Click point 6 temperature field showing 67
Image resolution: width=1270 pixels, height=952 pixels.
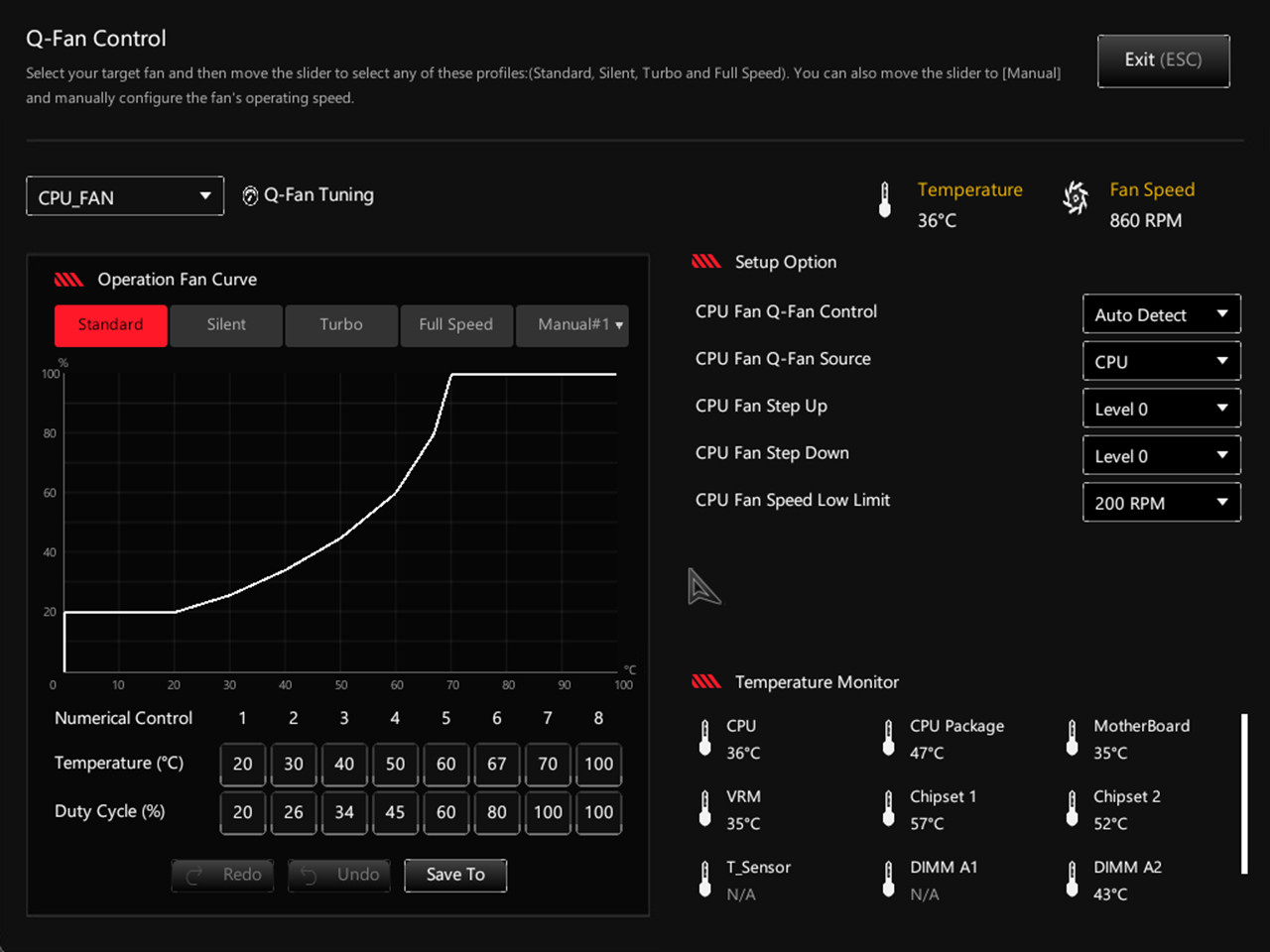click(x=497, y=764)
